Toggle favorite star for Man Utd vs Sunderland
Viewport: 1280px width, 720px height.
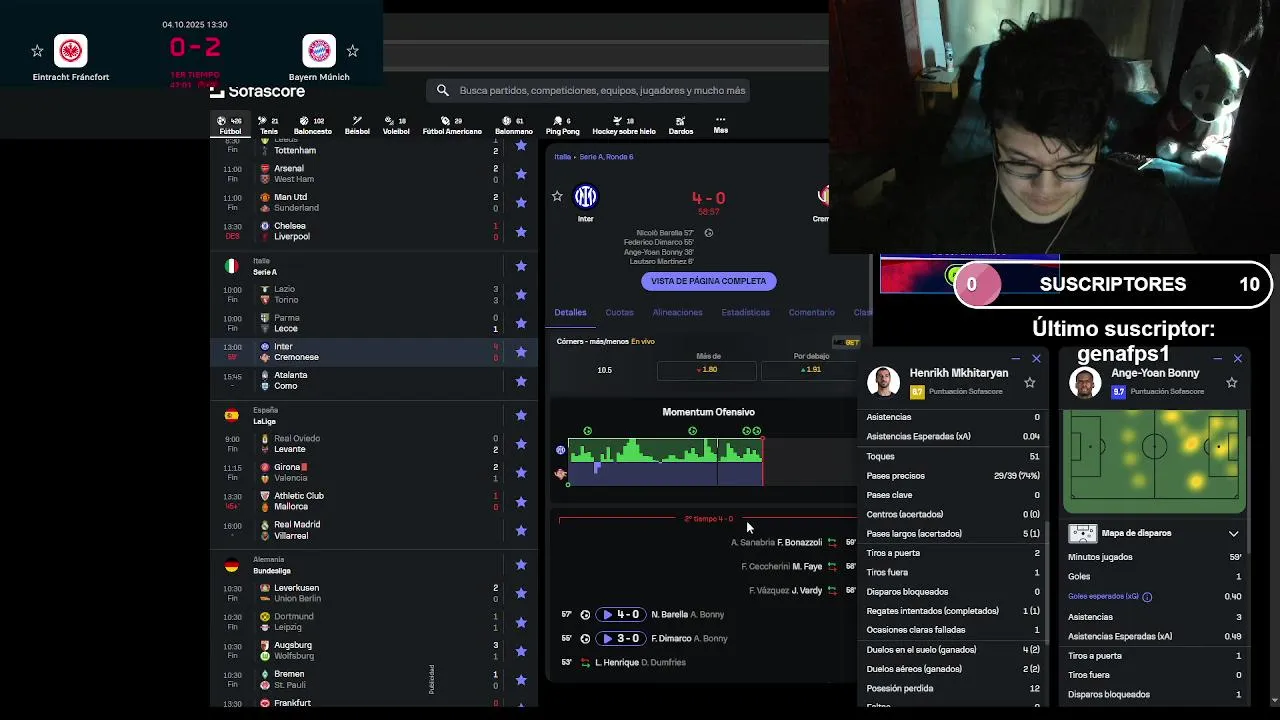coord(521,202)
